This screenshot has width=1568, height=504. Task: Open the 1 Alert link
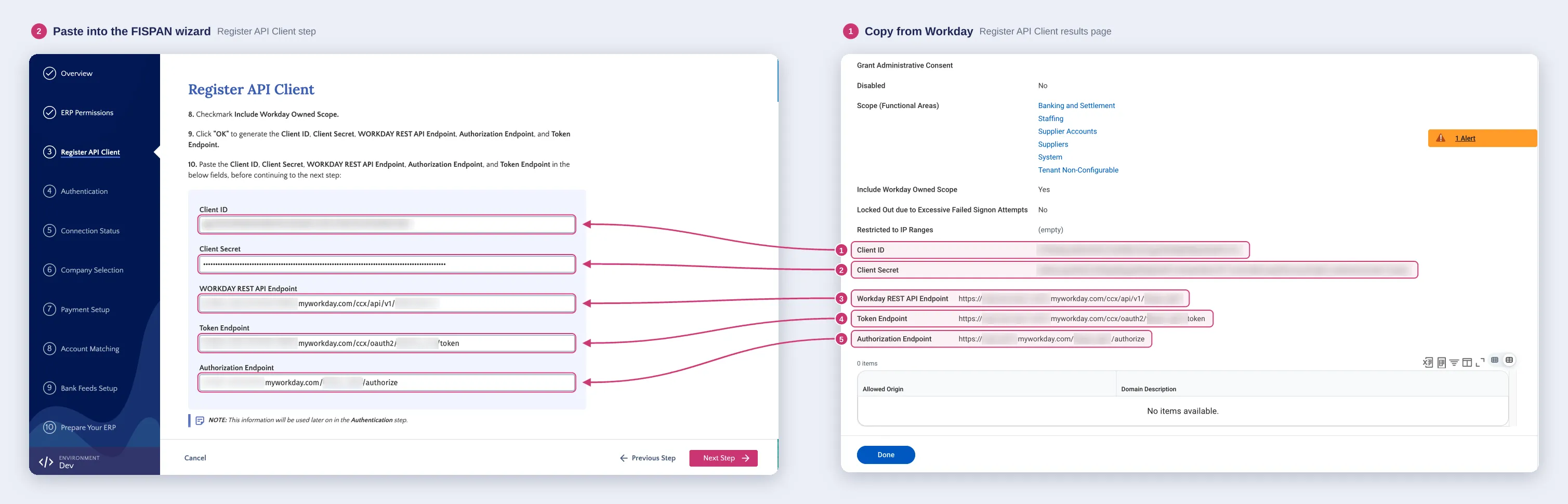click(x=1465, y=138)
